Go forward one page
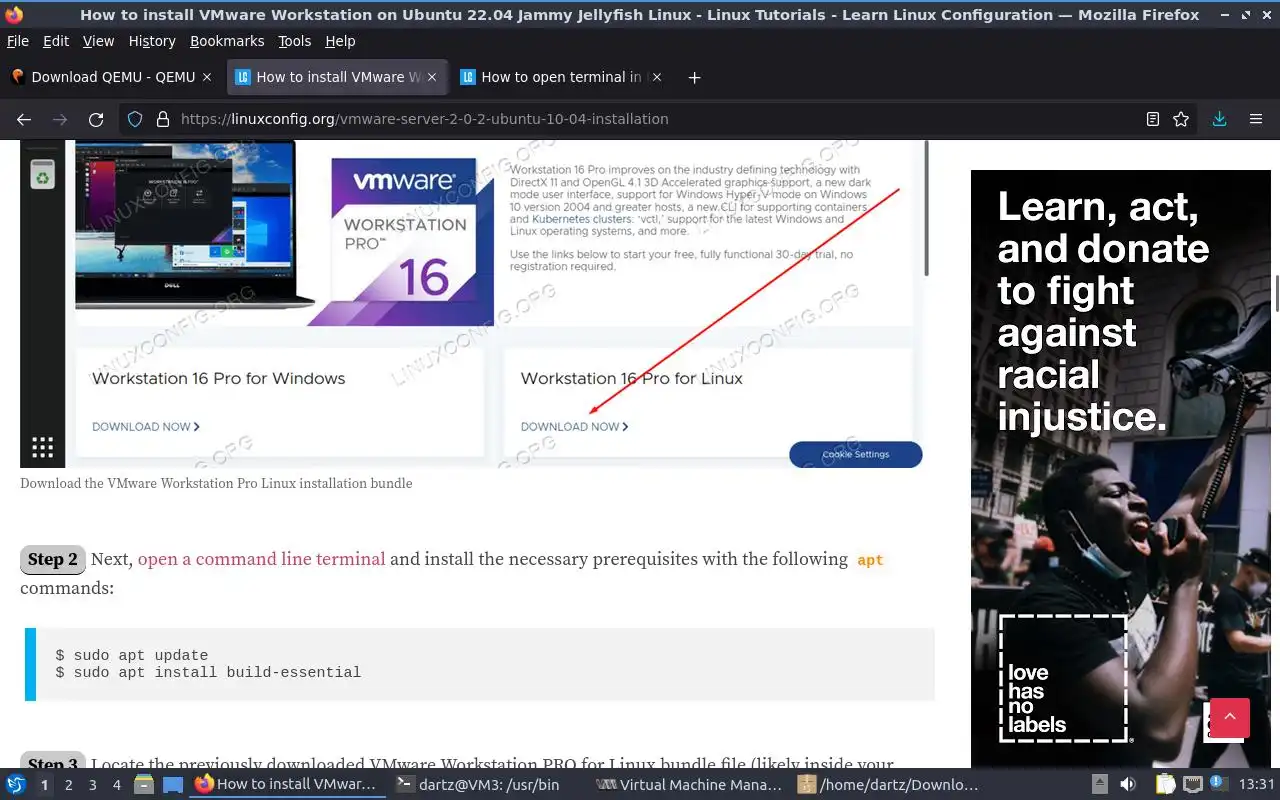 (x=60, y=119)
